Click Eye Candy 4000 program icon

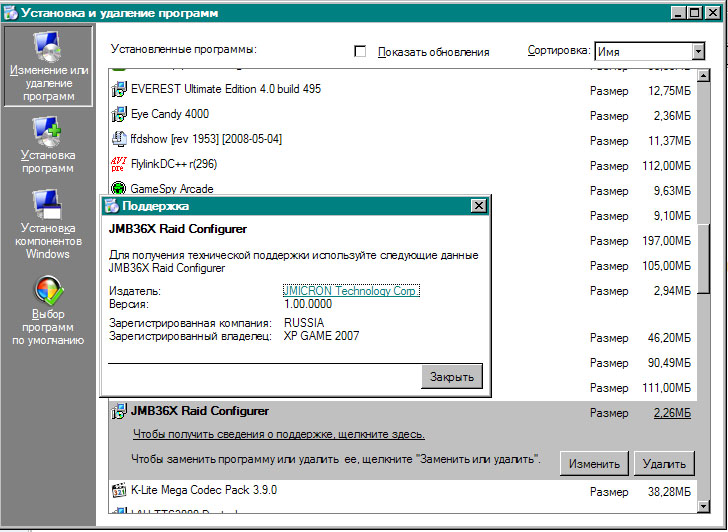pos(119,114)
